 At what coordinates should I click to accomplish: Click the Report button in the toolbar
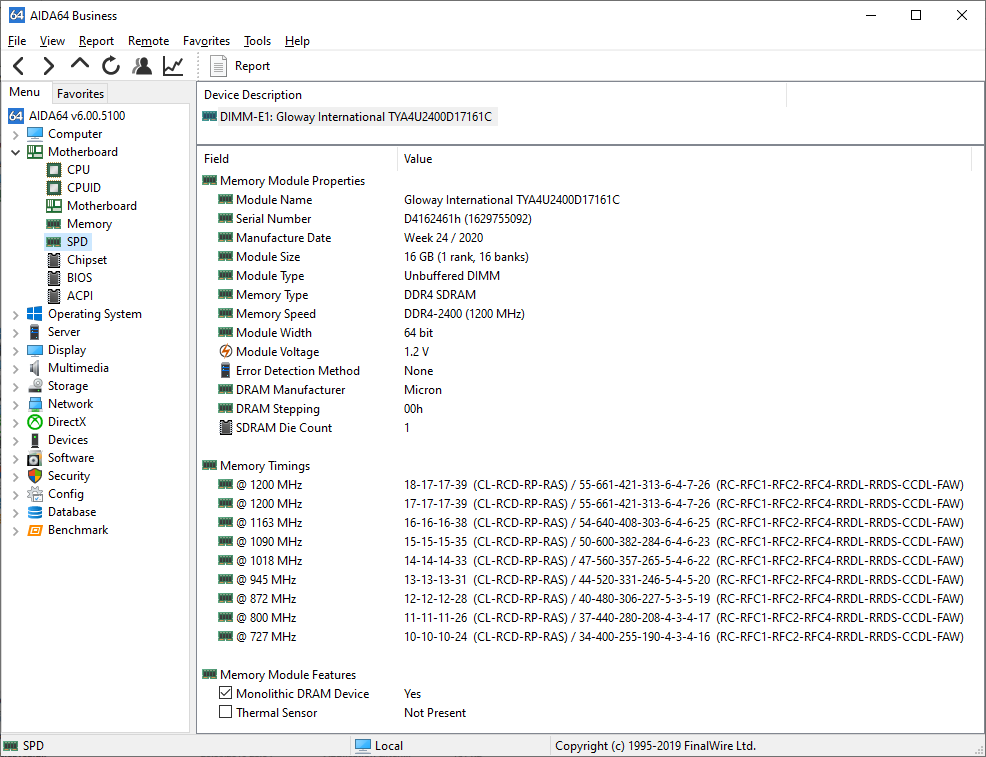click(240, 66)
